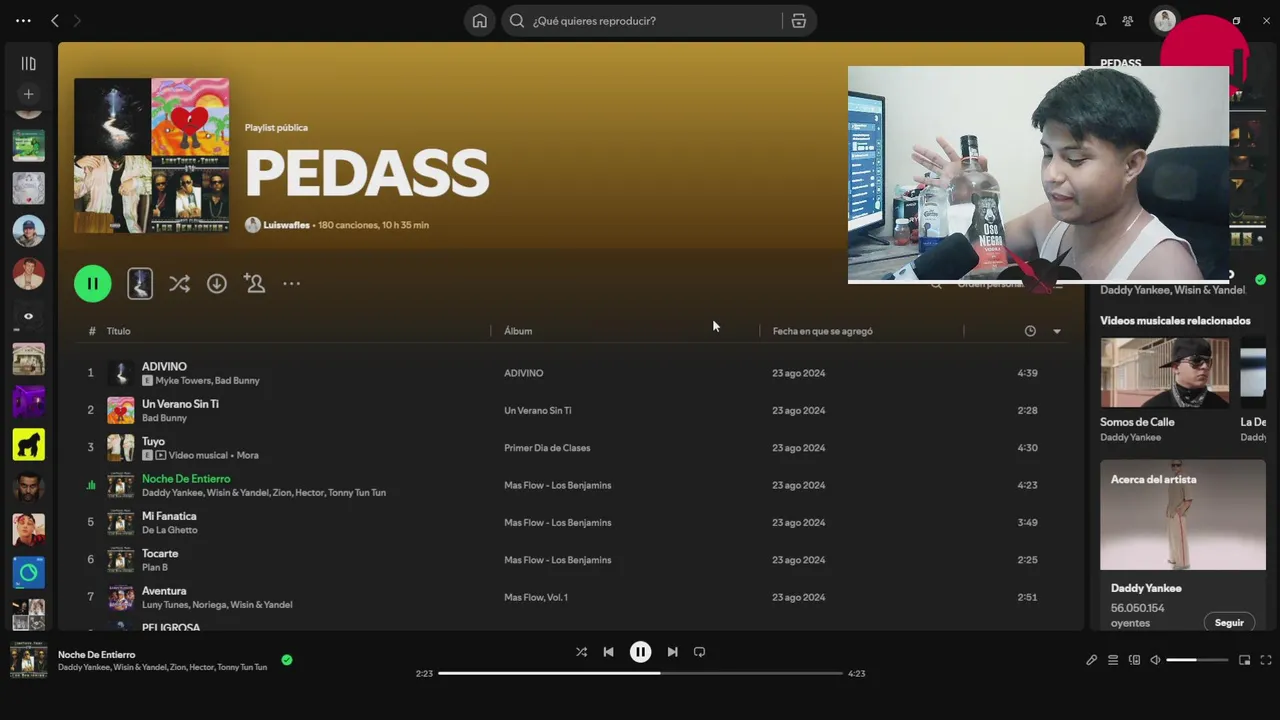Open more options for PEDASS playlist
Viewport: 1280px width, 720px height.
click(x=291, y=284)
